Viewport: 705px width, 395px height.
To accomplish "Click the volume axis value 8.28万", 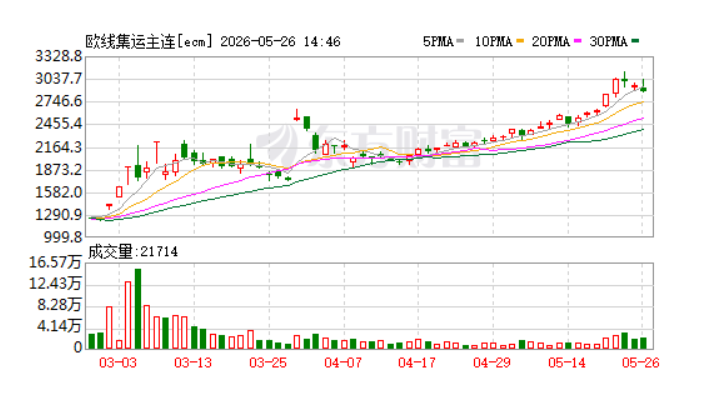I will 59,305.
